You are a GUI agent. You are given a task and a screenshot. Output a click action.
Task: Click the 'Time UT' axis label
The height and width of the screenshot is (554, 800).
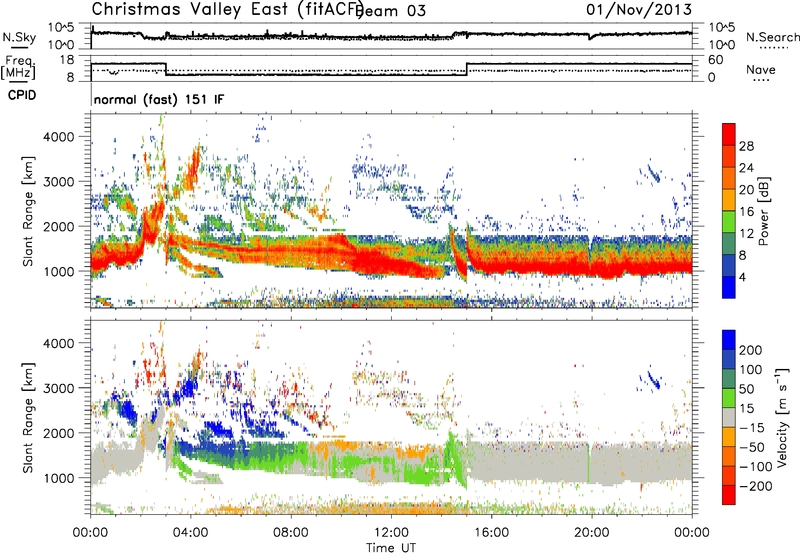[391, 547]
